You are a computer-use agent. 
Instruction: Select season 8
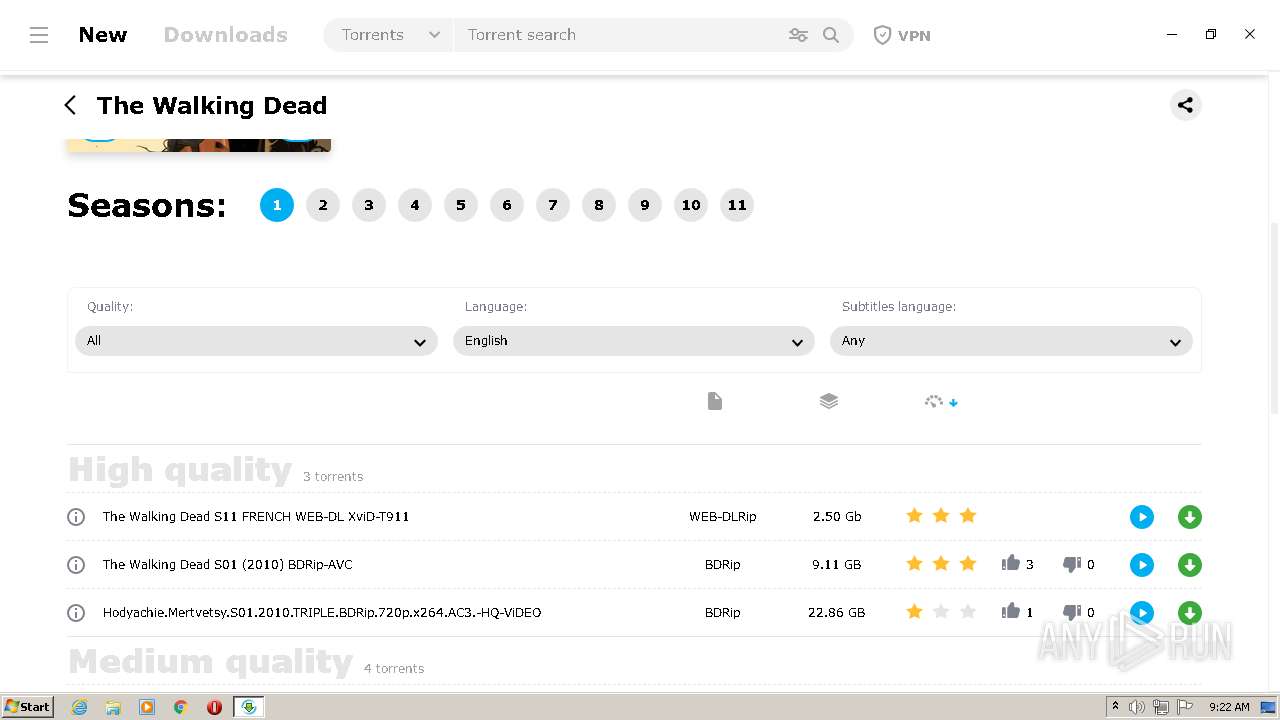(x=599, y=205)
